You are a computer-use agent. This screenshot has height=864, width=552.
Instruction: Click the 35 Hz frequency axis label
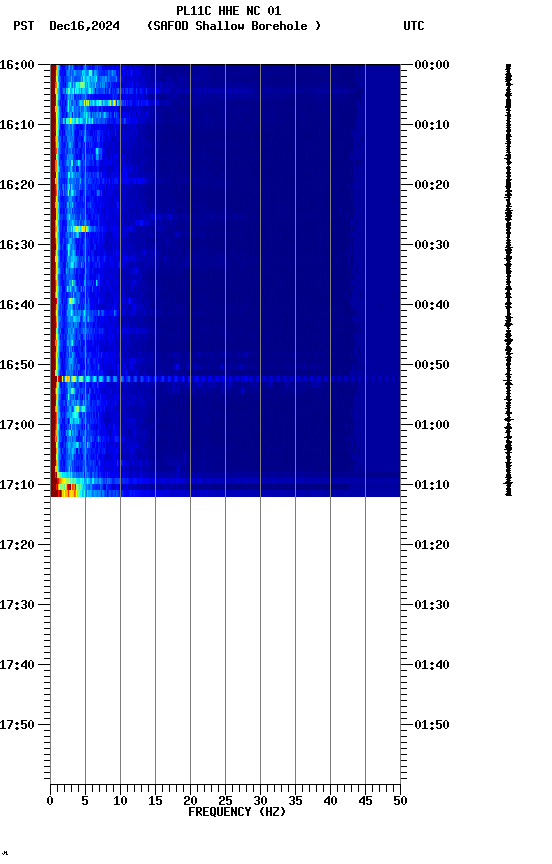295,801
